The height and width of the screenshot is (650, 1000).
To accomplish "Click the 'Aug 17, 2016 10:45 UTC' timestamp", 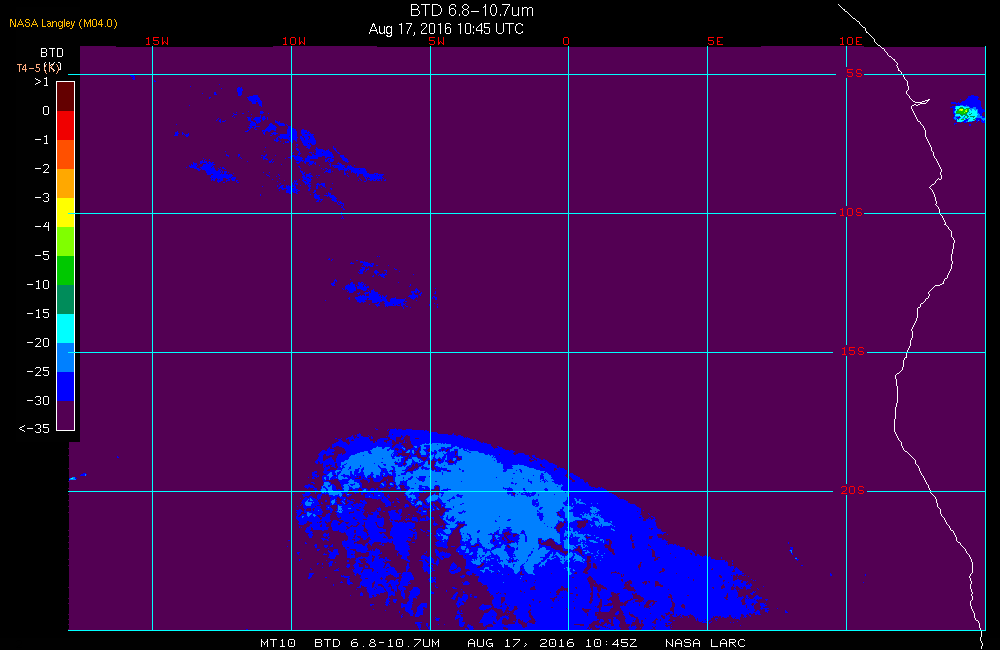I will [446, 29].
